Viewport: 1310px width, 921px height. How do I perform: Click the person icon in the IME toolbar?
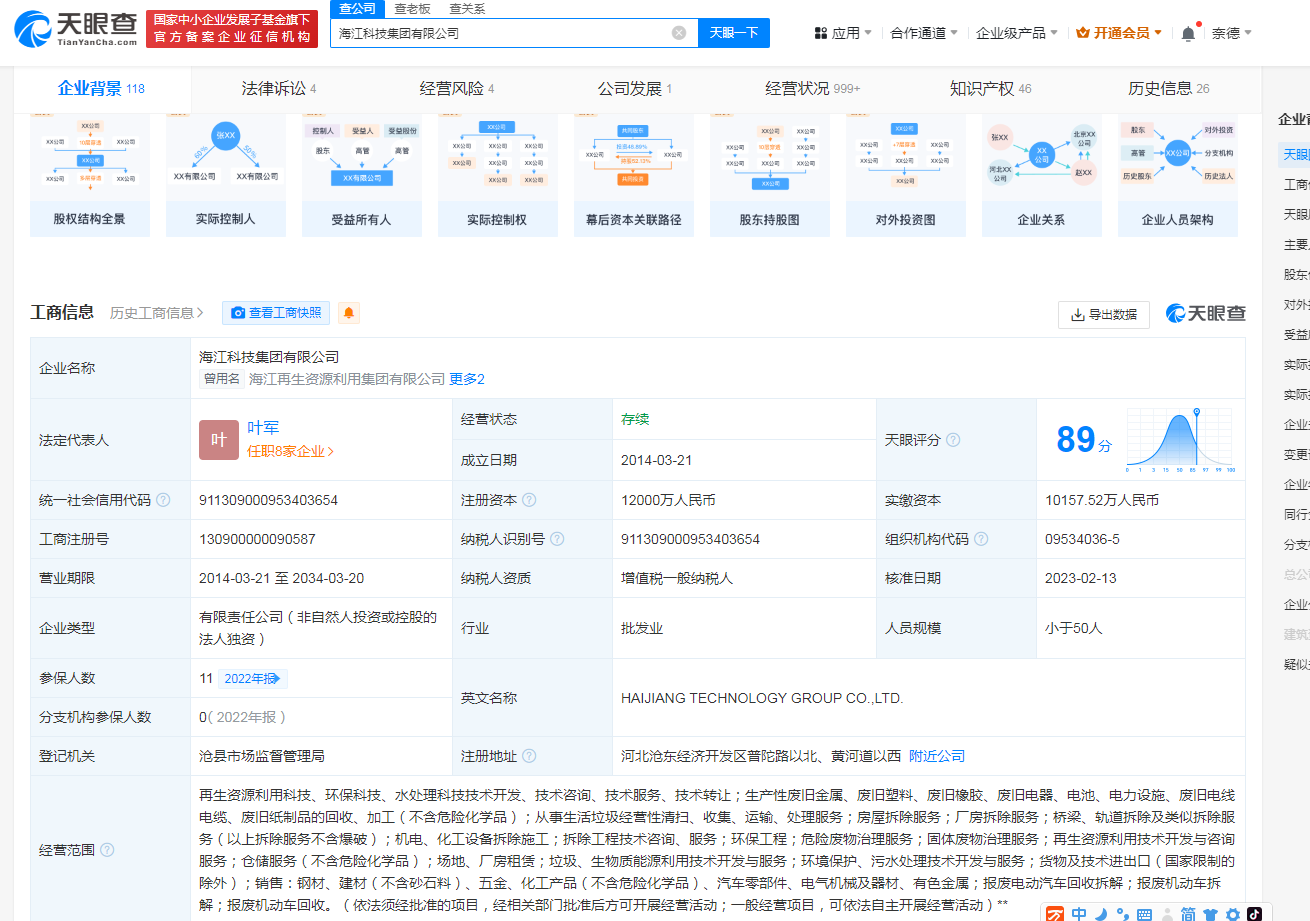1166,914
